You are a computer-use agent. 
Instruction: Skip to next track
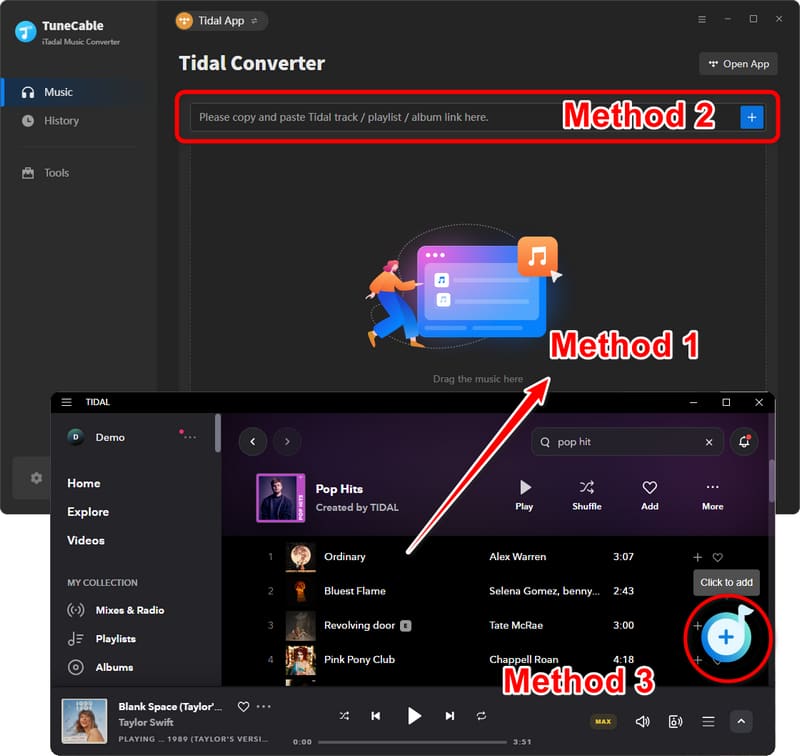449,716
